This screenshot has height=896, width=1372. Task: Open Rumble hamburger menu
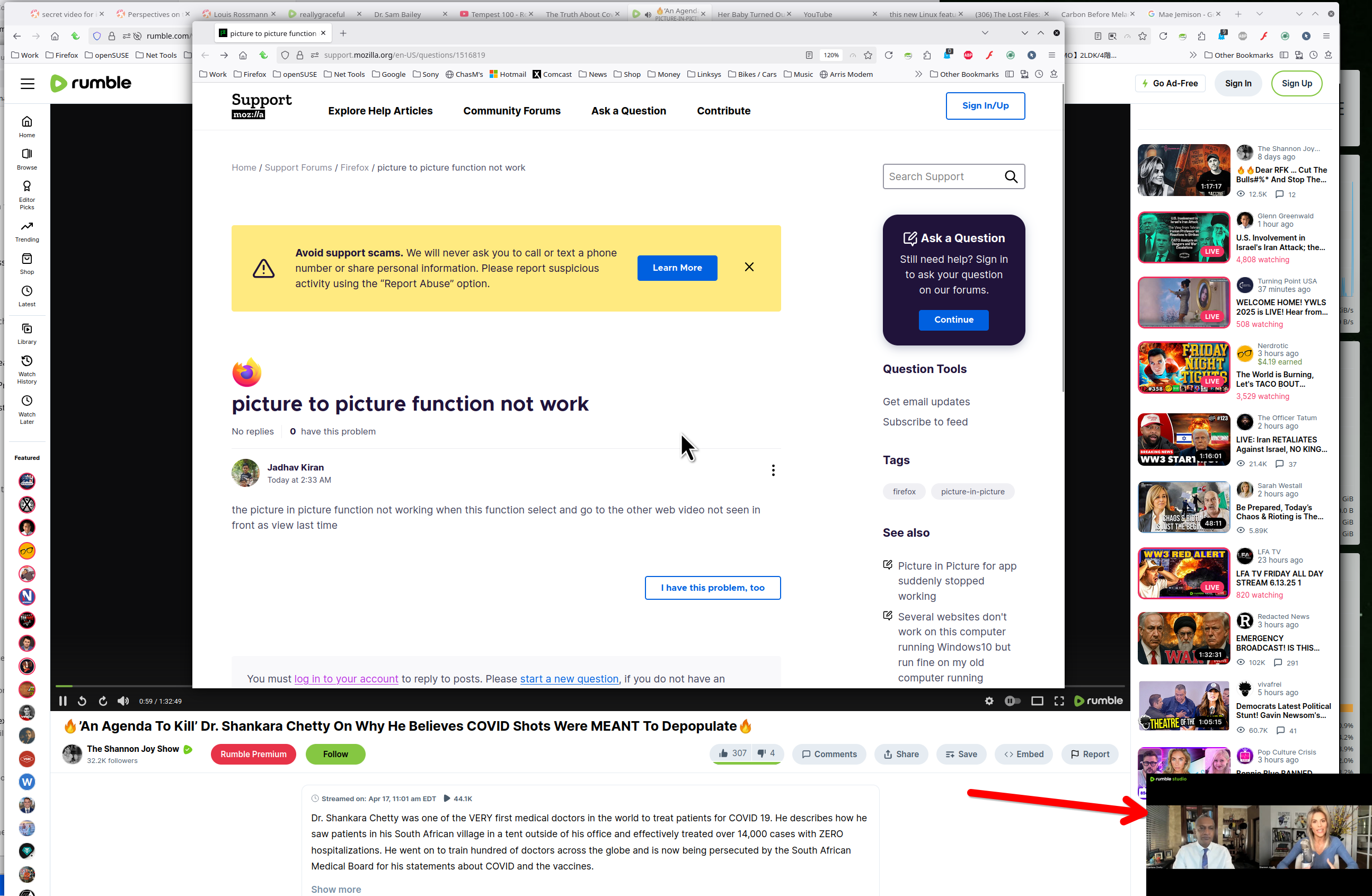click(x=27, y=83)
